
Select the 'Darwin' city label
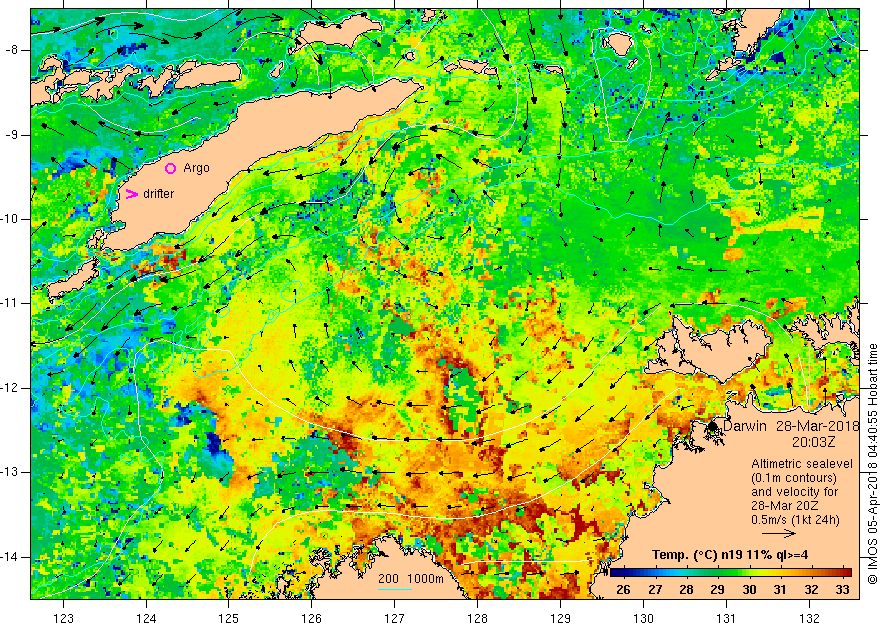[x=745, y=426]
